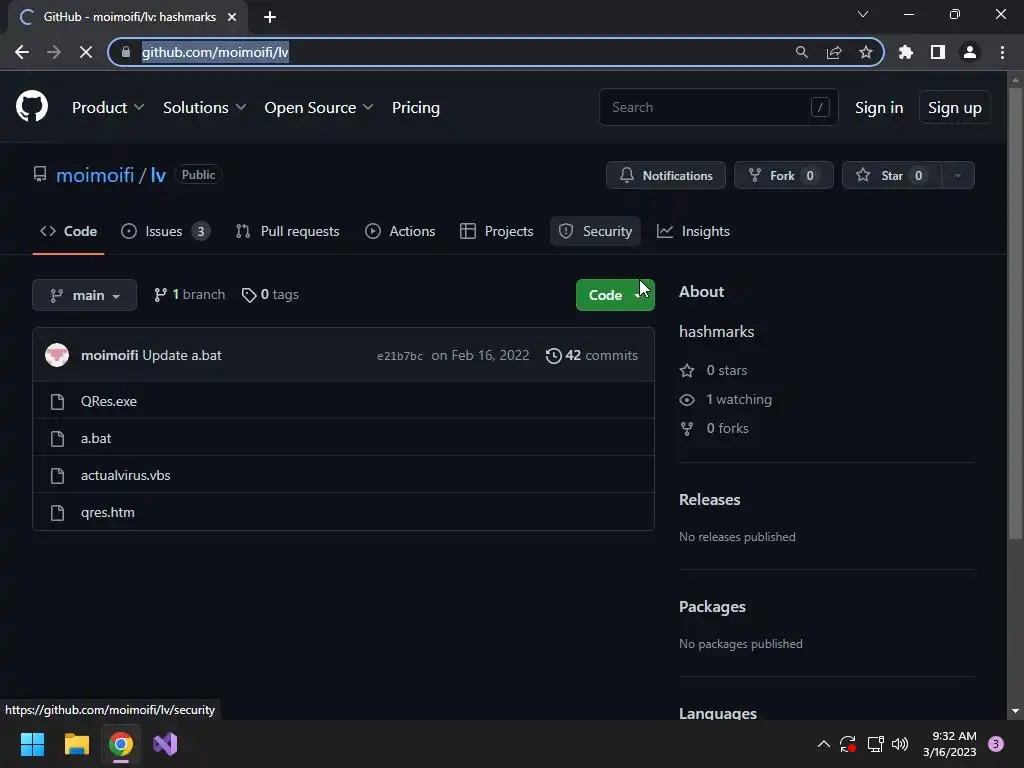View the 1 watching link

[726, 400]
